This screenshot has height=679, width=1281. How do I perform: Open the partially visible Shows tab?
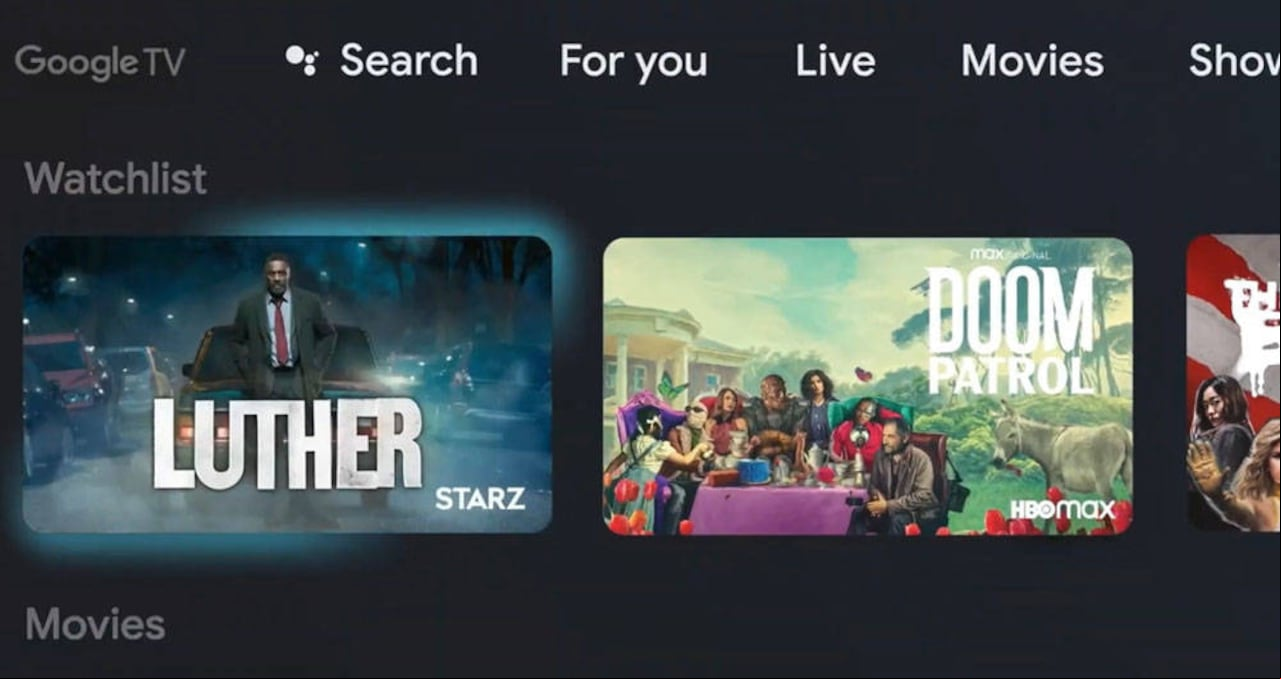click(x=1234, y=61)
